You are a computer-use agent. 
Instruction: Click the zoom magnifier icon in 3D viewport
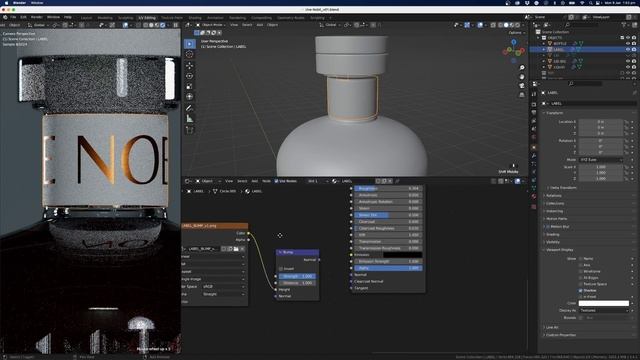coord(522,68)
